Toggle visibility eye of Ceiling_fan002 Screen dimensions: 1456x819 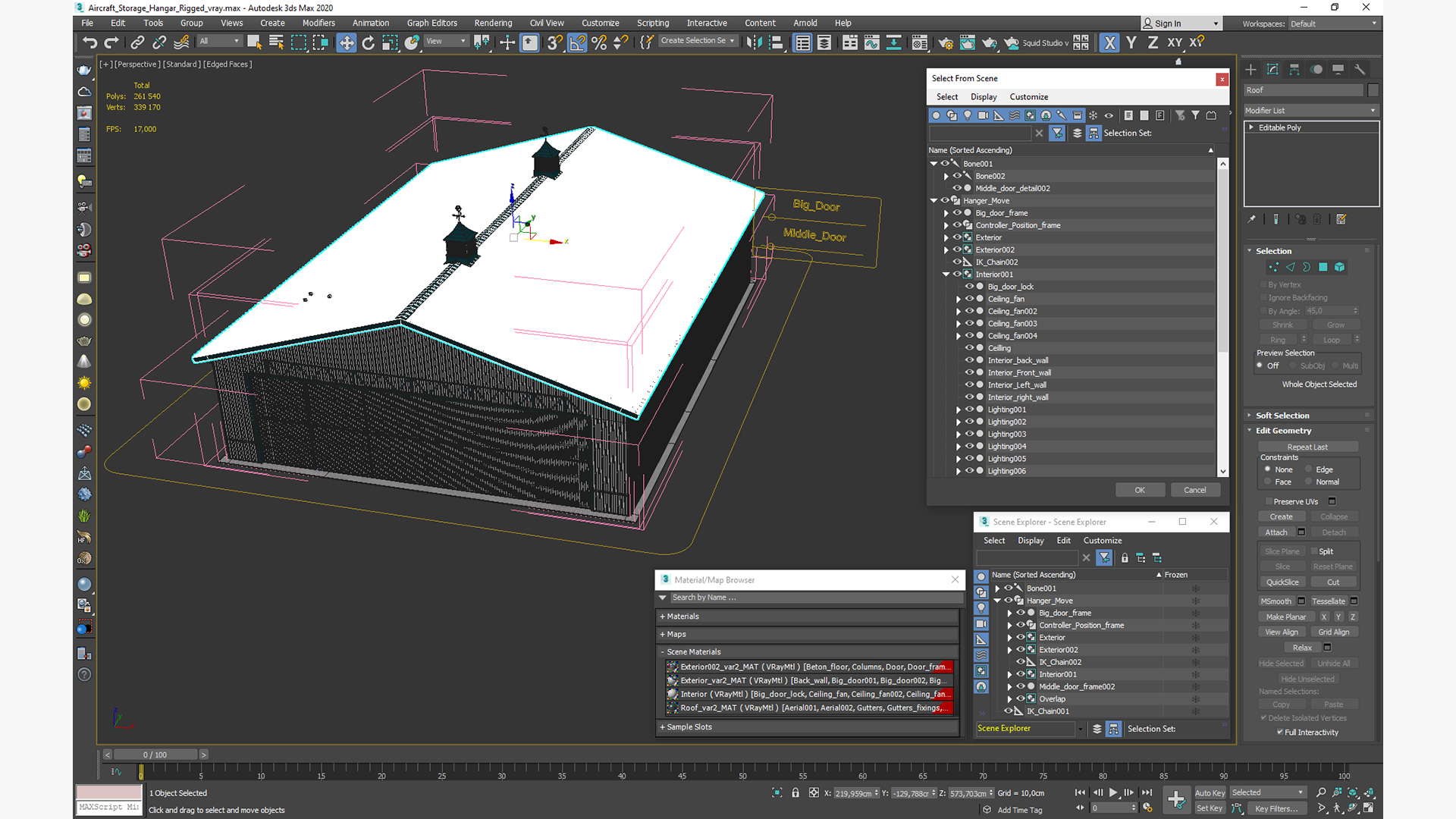(x=969, y=311)
